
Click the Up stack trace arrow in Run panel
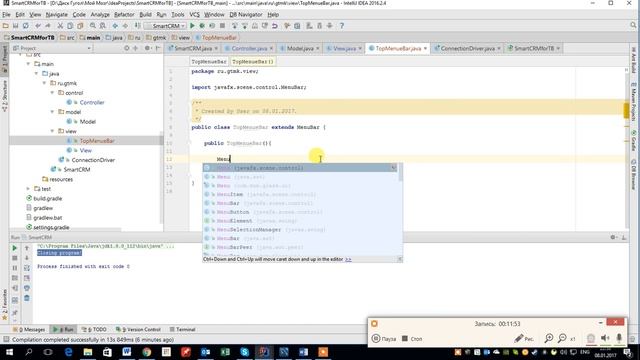pyautogui.click(x=27, y=248)
